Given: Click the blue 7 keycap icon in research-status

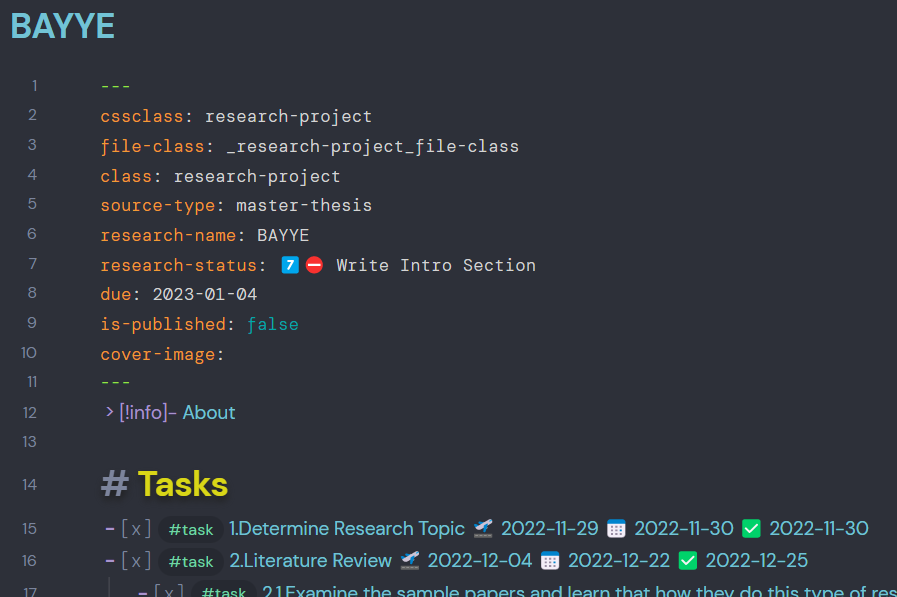Looking at the screenshot, I should click(289, 264).
